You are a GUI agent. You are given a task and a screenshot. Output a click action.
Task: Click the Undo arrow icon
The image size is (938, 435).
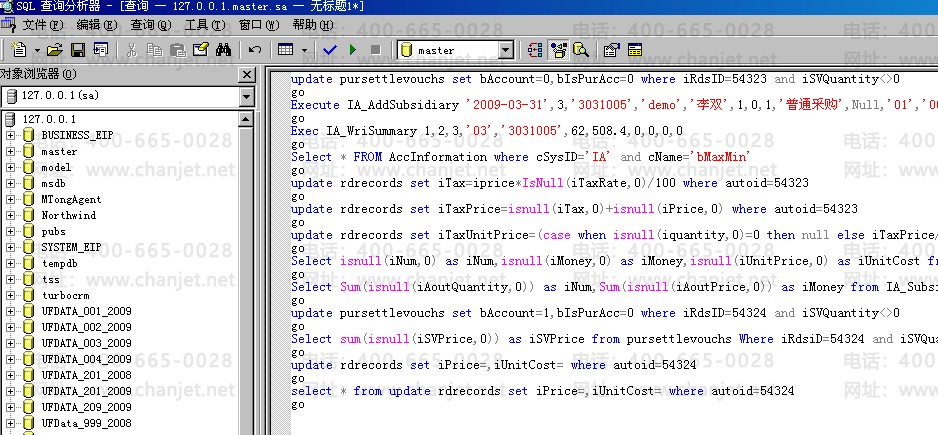(255, 49)
